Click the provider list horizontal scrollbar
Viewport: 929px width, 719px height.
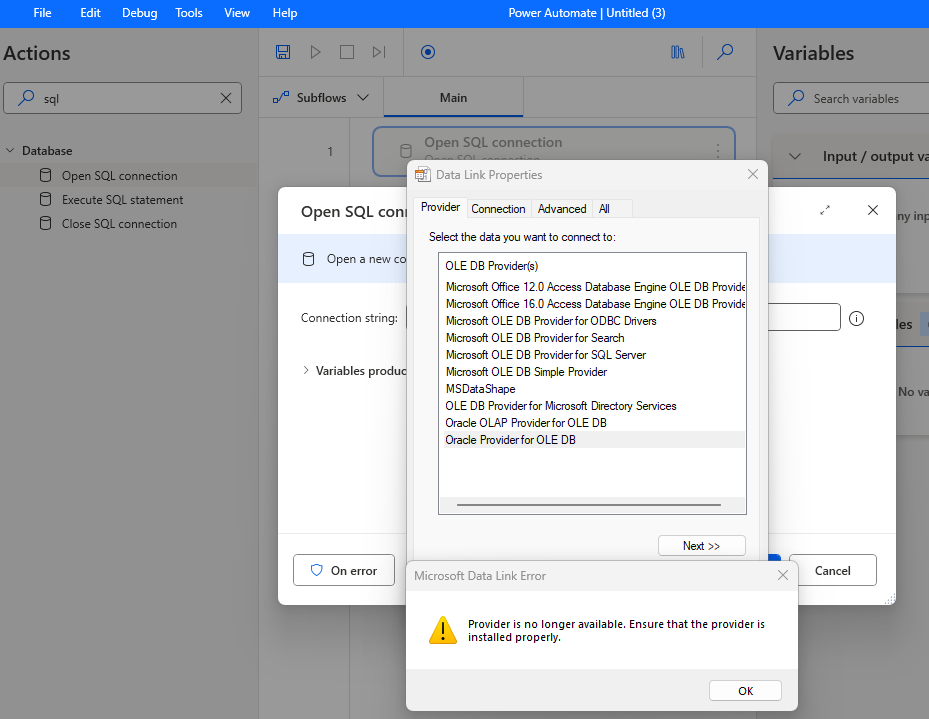pyautogui.click(x=589, y=505)
